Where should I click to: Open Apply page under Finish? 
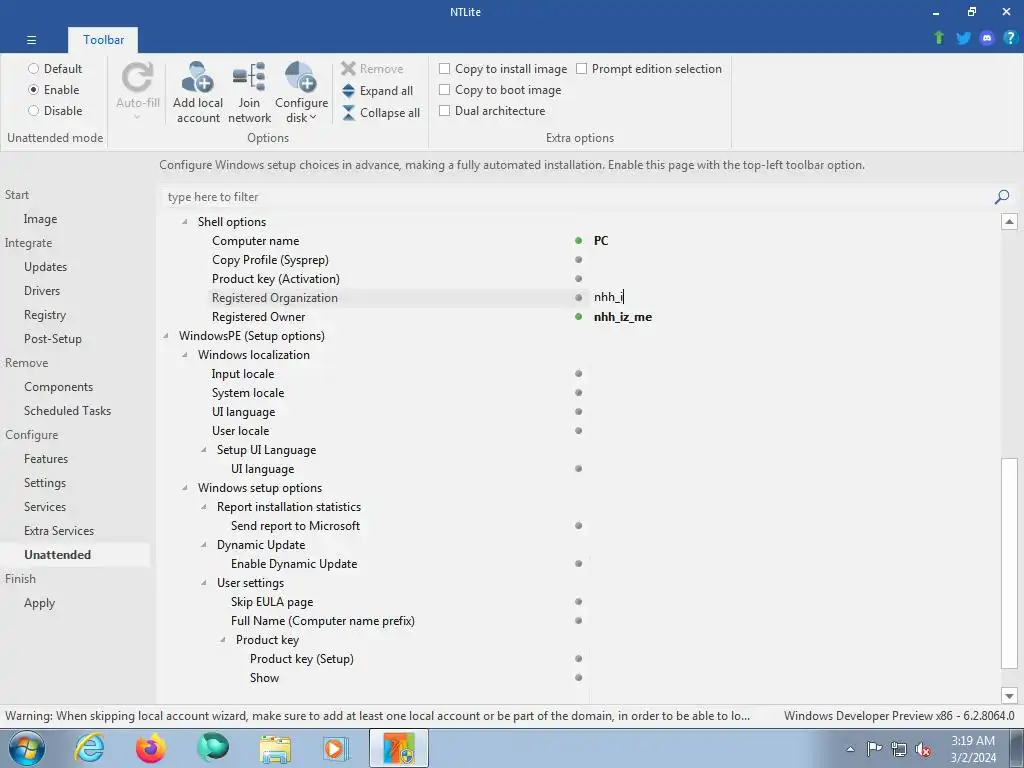39,603
